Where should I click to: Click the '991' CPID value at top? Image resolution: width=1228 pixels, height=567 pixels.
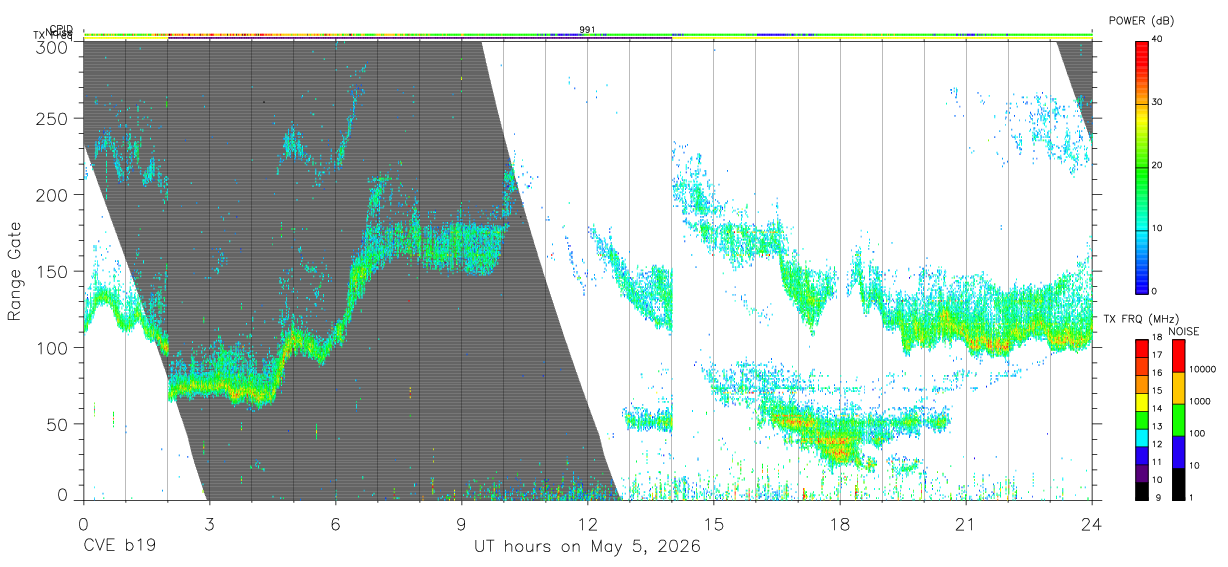pos(587,30)
